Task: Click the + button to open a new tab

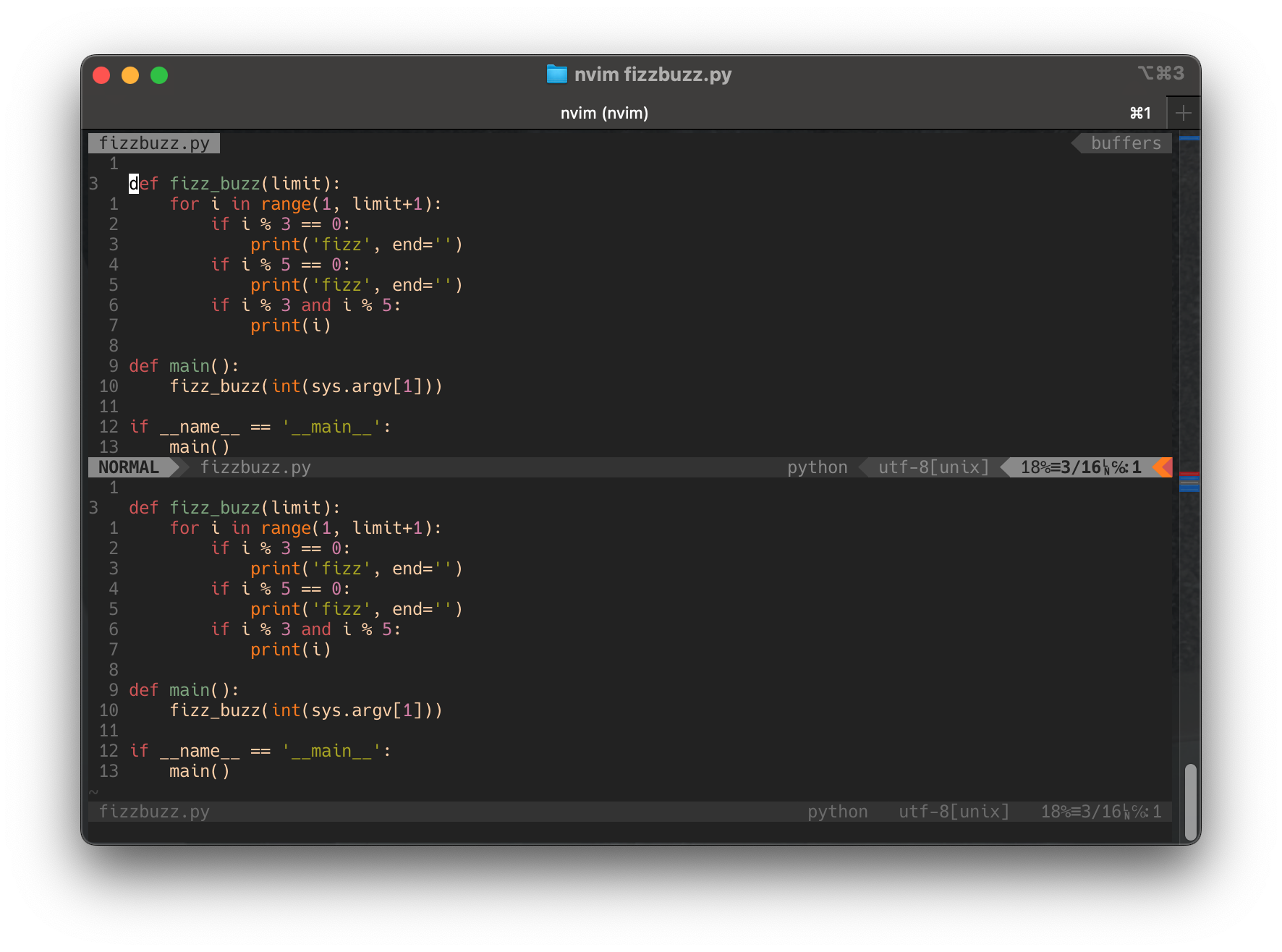Action: pos(1184,113)
